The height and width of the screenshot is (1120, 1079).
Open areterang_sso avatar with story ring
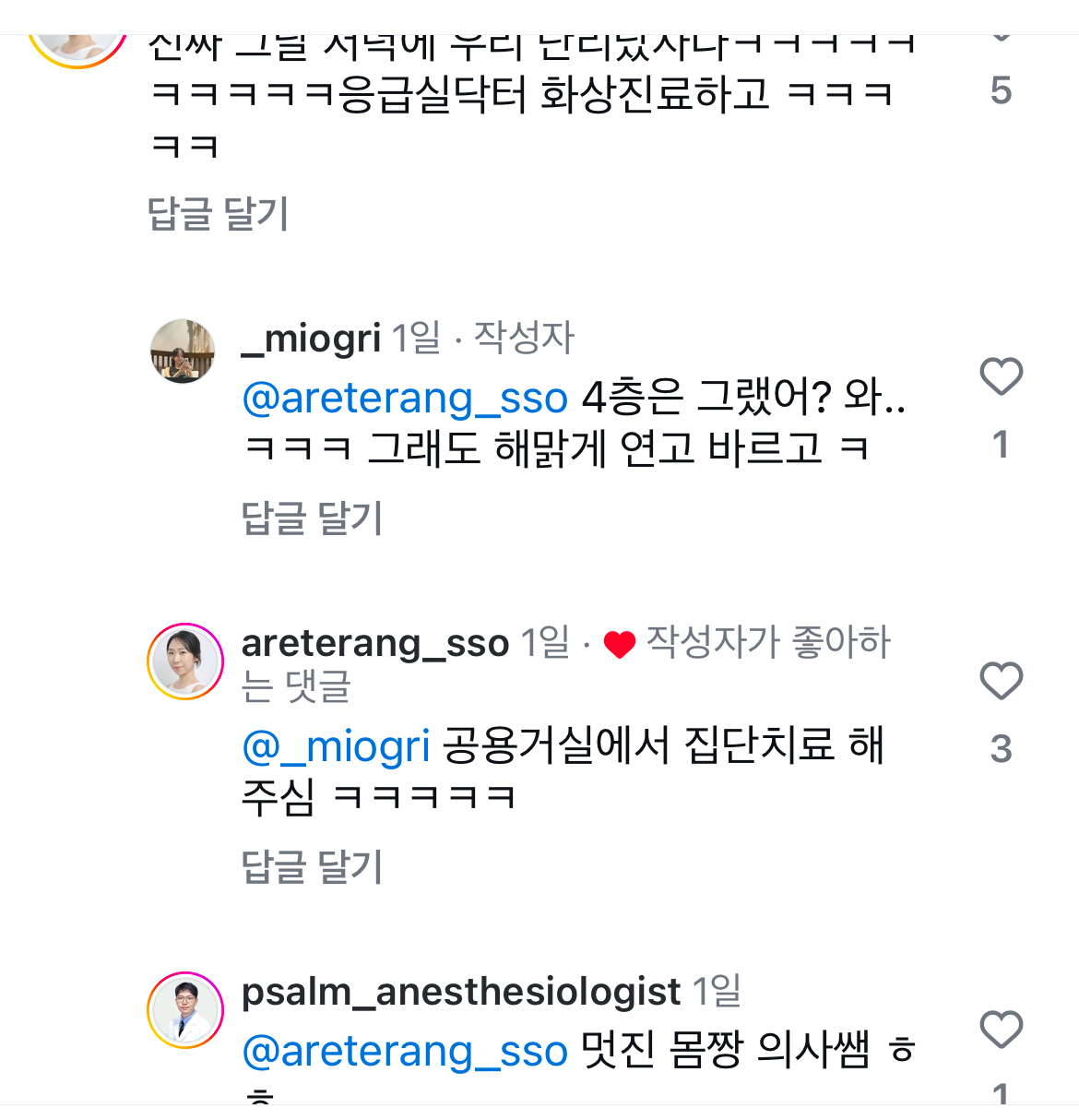pos(185,661)
